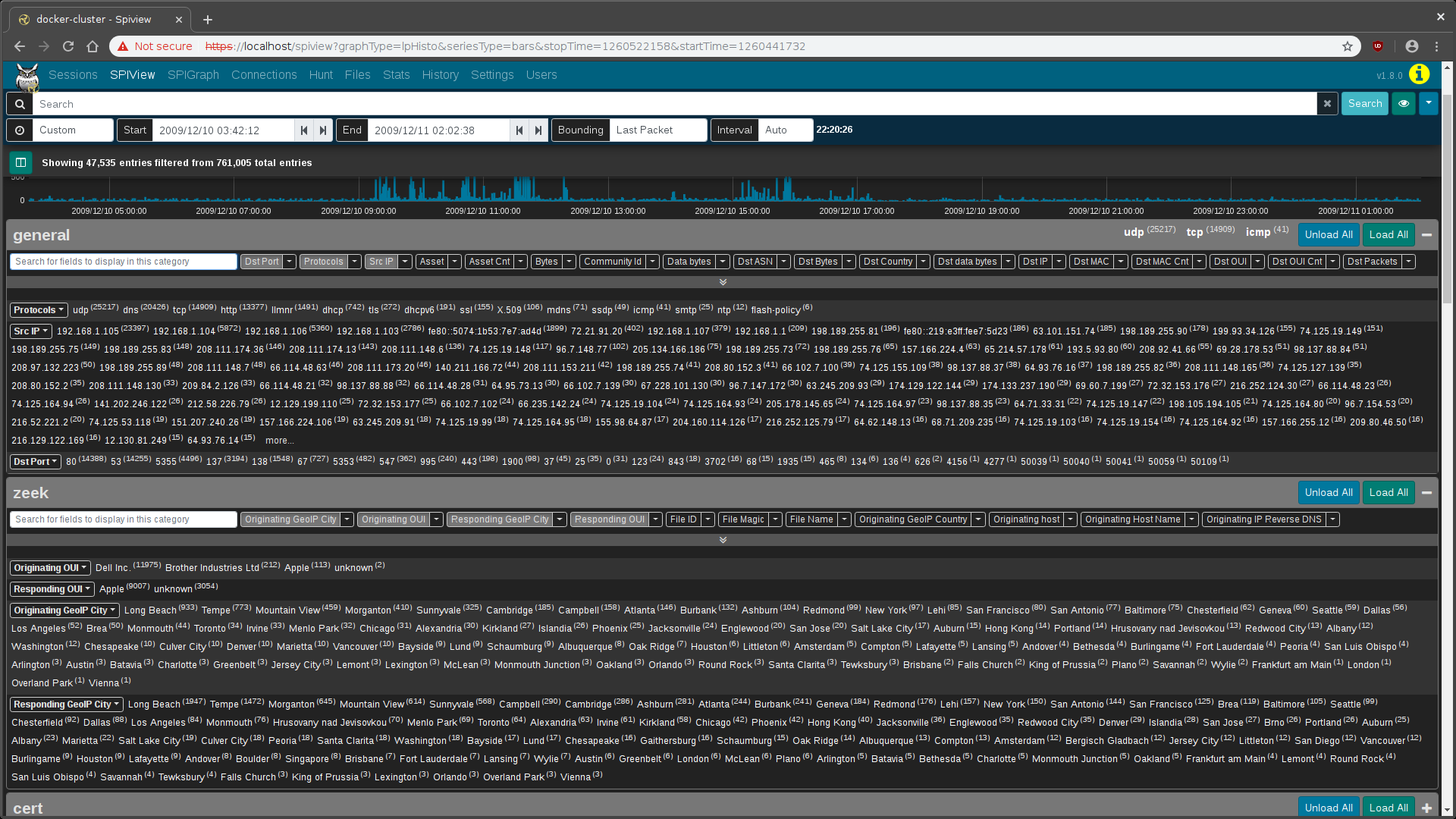Viewport: 1456px width, 819px height.
Task: Click the clock time range icon
Action: click(x=20, y=130)
